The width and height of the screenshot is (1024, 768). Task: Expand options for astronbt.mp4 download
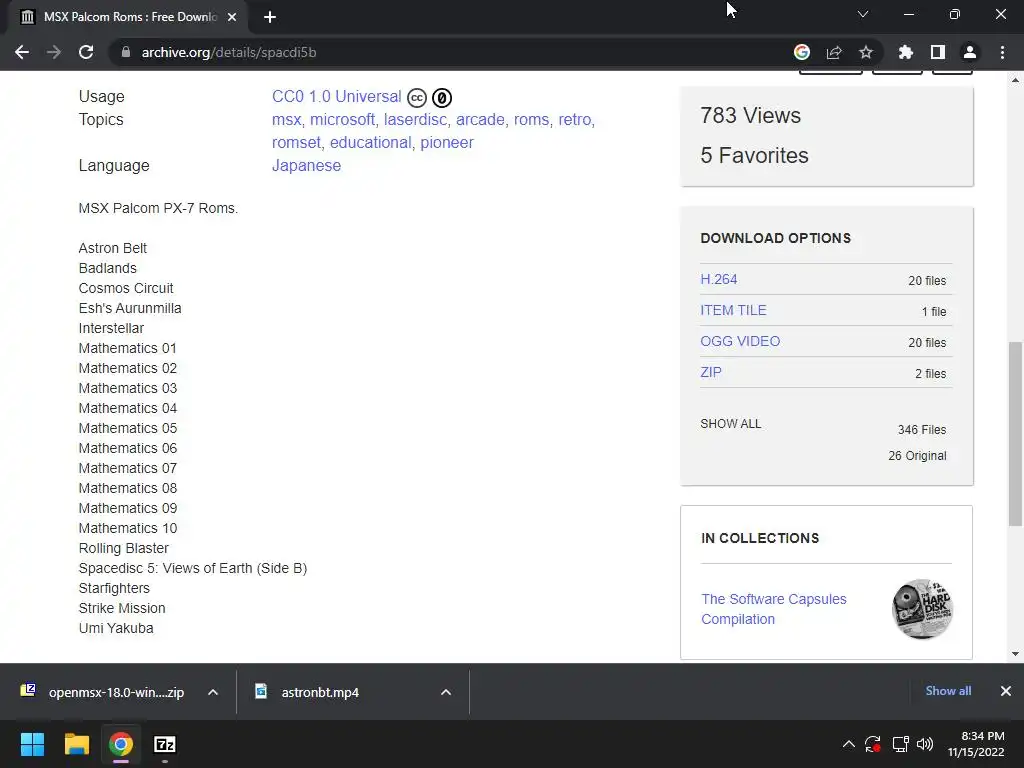[446, 692]
